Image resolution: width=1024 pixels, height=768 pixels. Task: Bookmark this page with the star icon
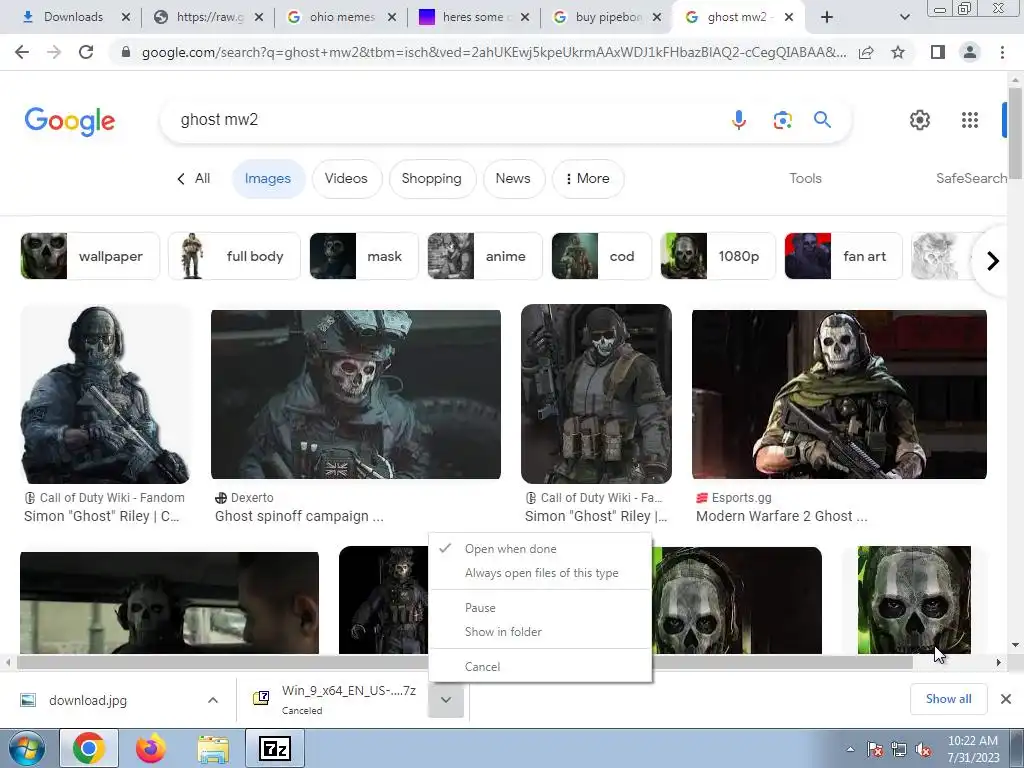click(898, 52)
